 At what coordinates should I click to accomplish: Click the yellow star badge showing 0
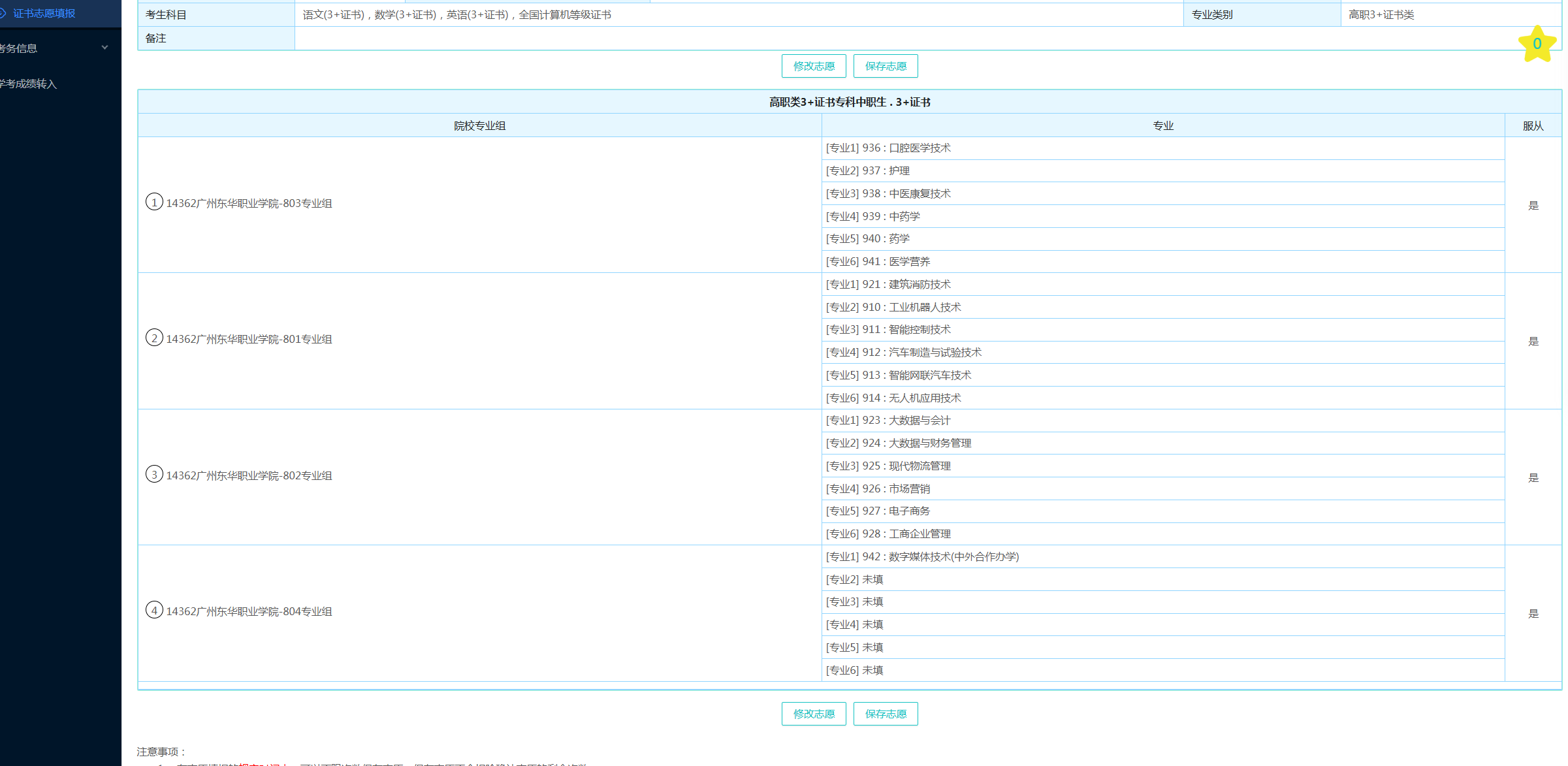pos(1537,44)
